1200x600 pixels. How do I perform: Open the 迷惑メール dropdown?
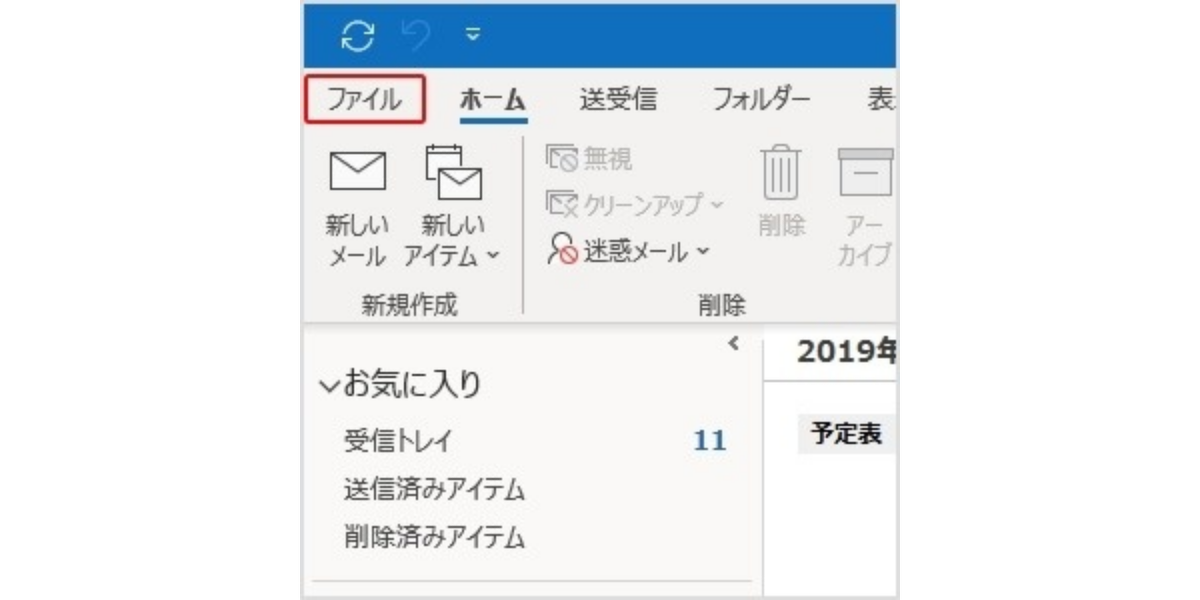[627, 251]
